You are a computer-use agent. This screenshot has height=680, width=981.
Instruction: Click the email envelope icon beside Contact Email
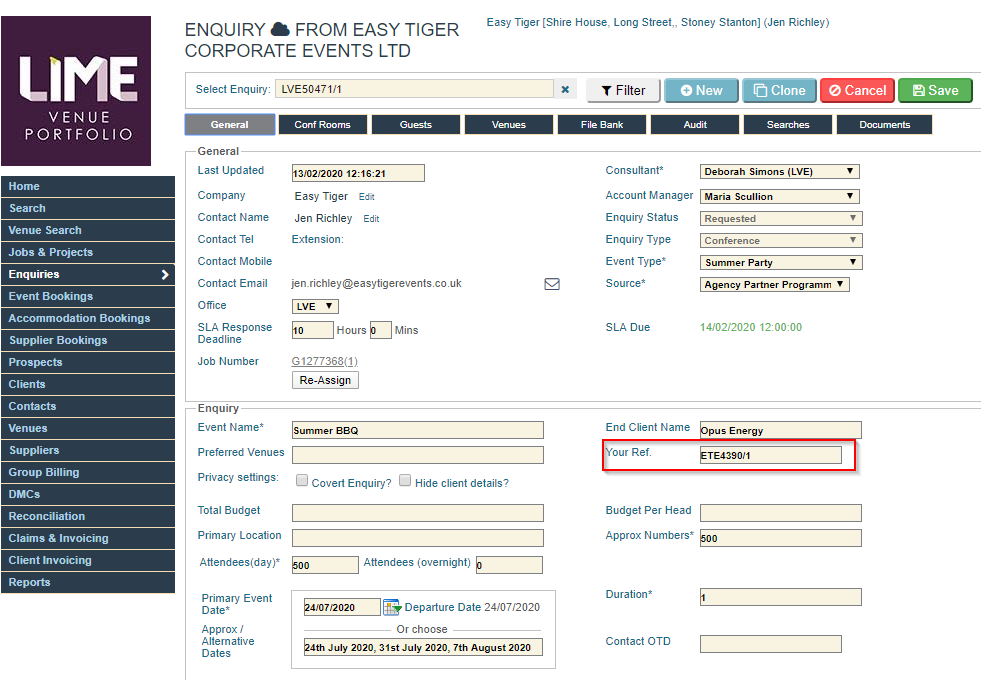point(552,284)
